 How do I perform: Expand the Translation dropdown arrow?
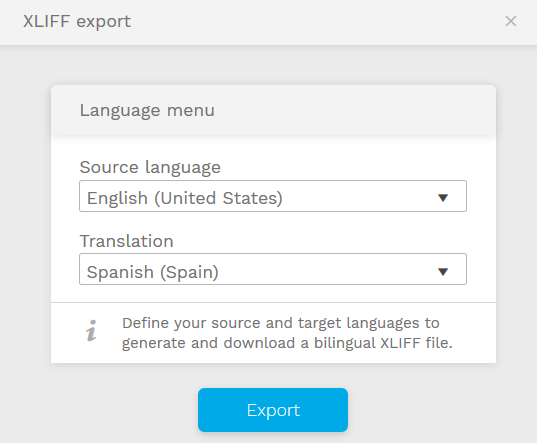(x=443, y=271)
